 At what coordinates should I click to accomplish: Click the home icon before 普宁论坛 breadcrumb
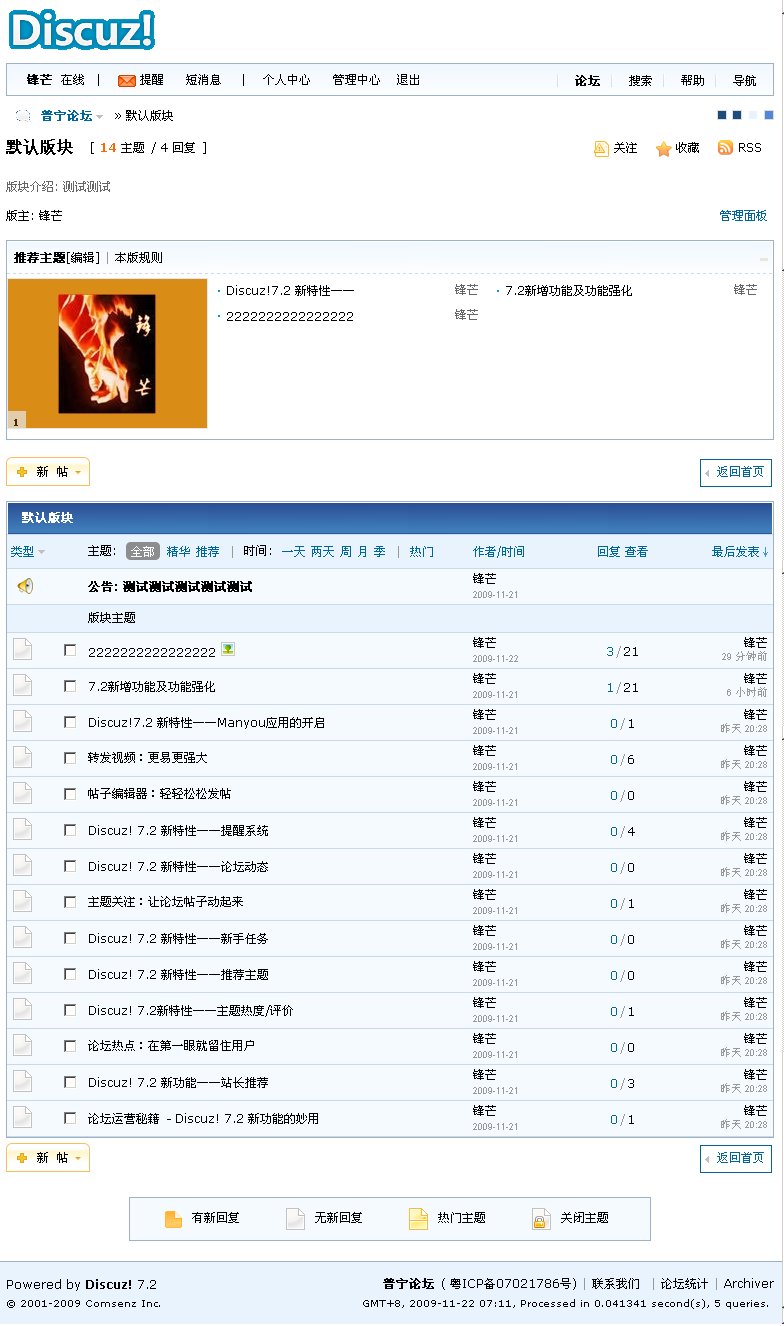23,116
